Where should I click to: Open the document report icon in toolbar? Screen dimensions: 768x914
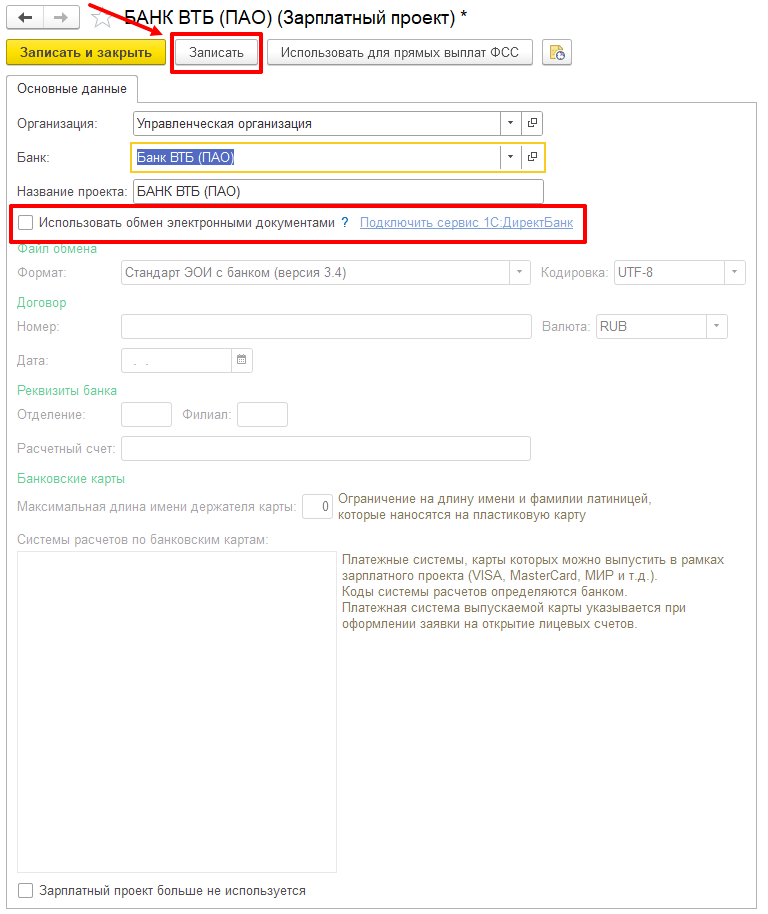point(556,52)
